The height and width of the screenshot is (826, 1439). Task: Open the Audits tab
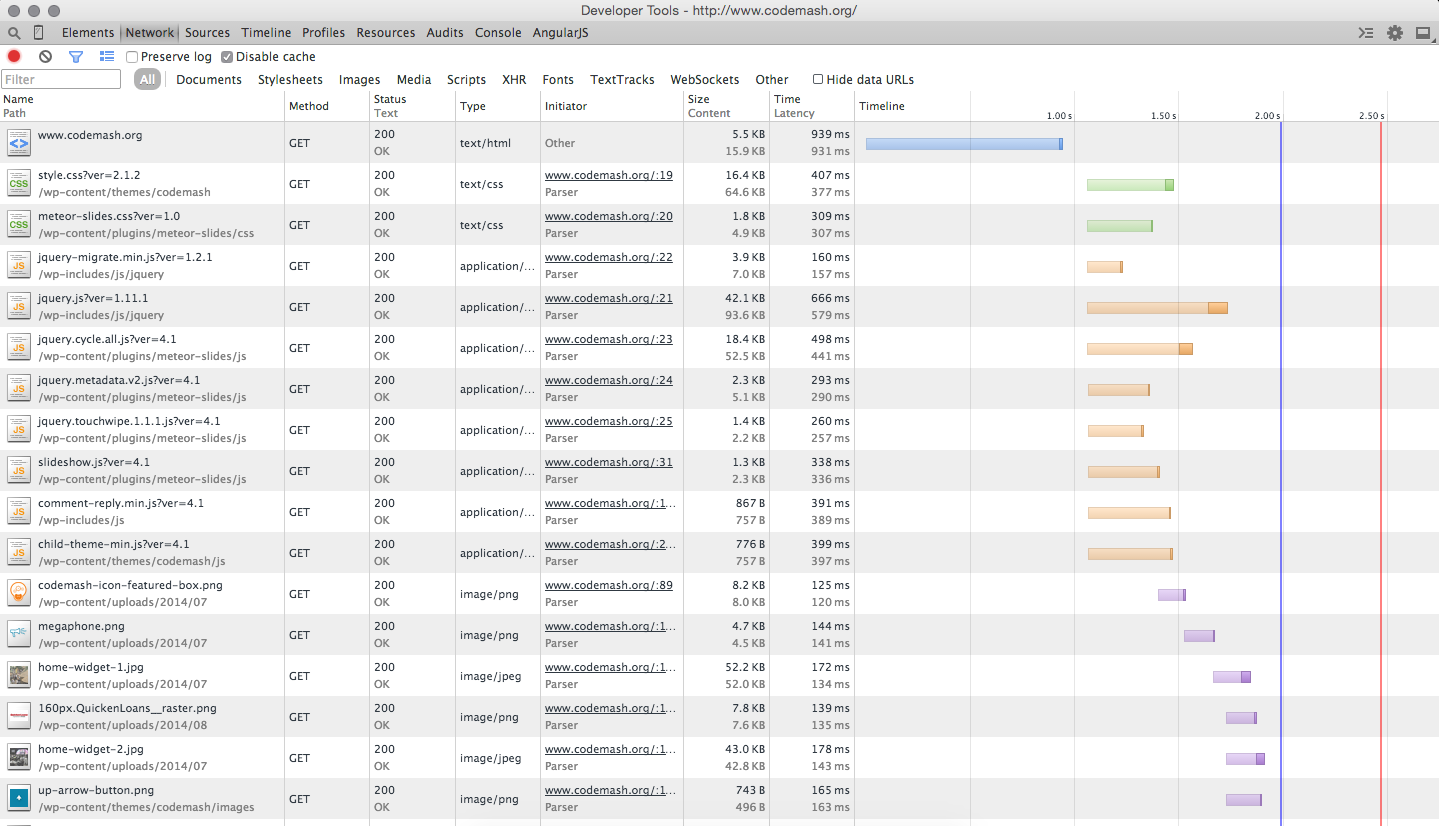[445, 33]
